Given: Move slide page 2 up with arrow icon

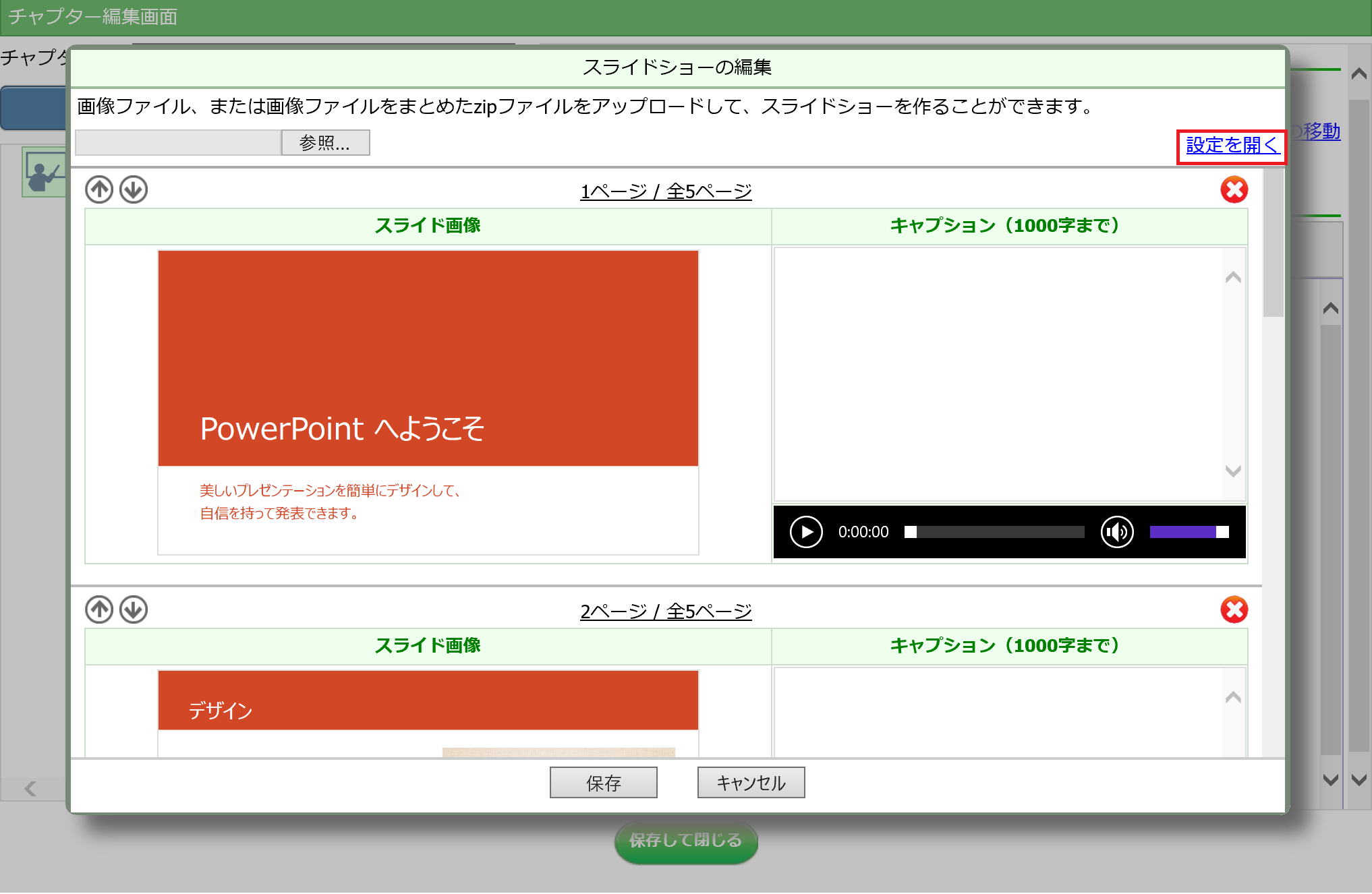Looking at the screenshot, I should [x=99, y=609].
